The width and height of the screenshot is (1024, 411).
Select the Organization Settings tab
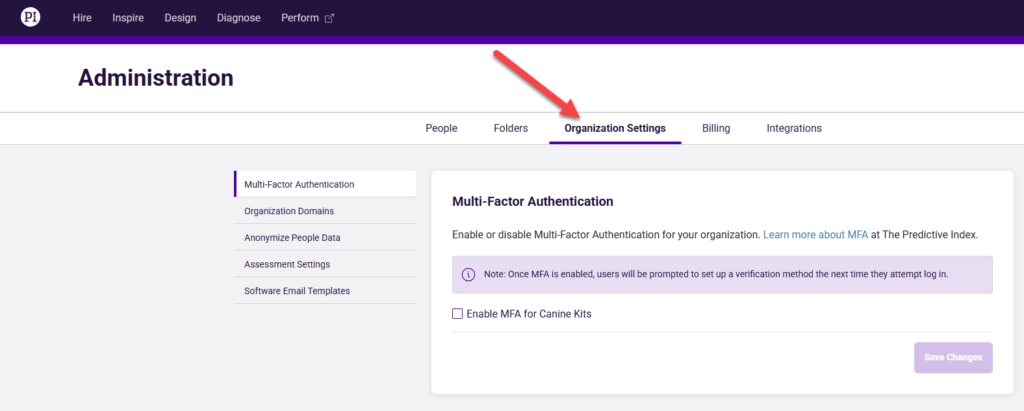click(615, 128)
